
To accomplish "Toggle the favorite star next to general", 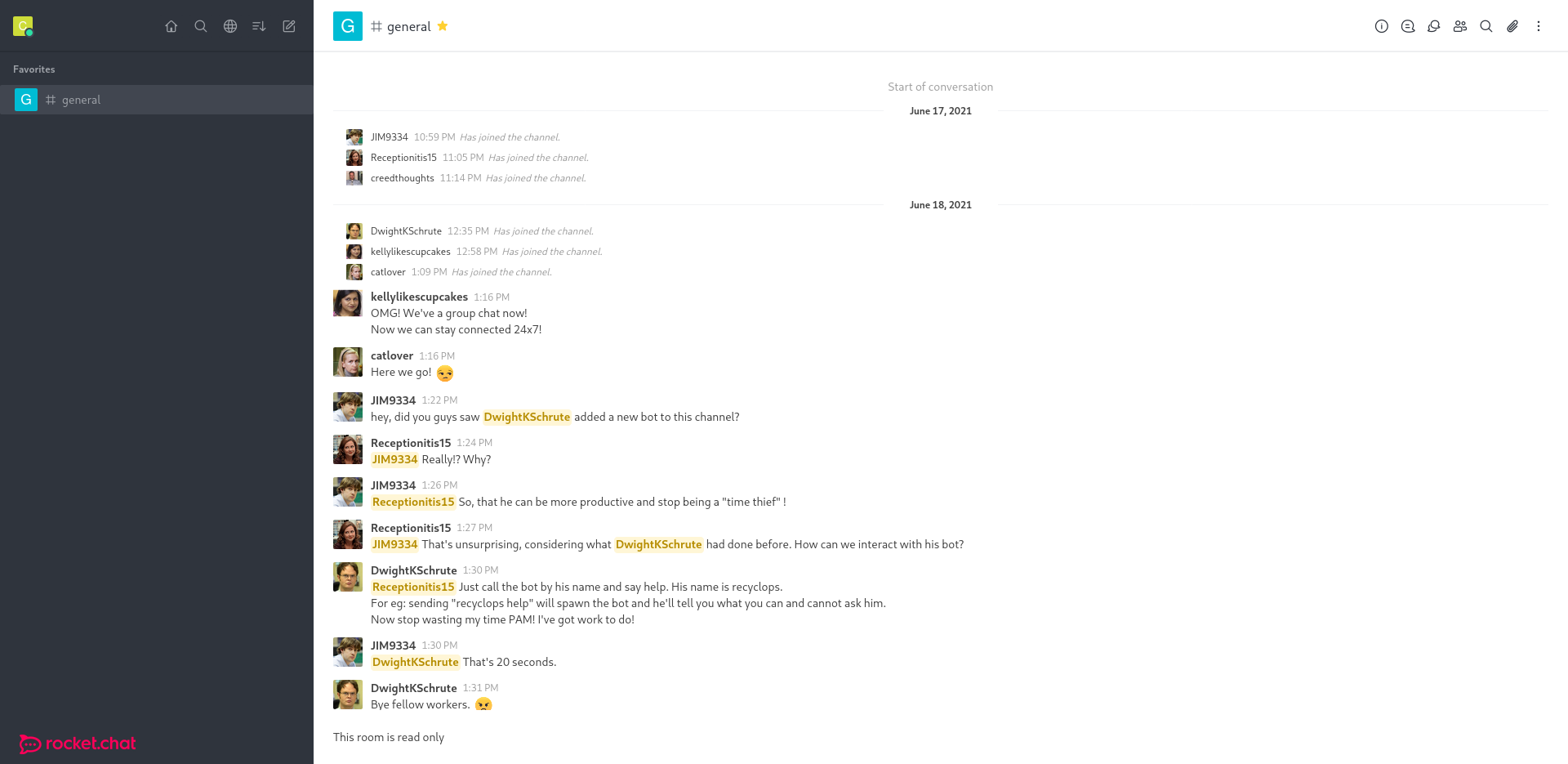I will tap(443, 26).
